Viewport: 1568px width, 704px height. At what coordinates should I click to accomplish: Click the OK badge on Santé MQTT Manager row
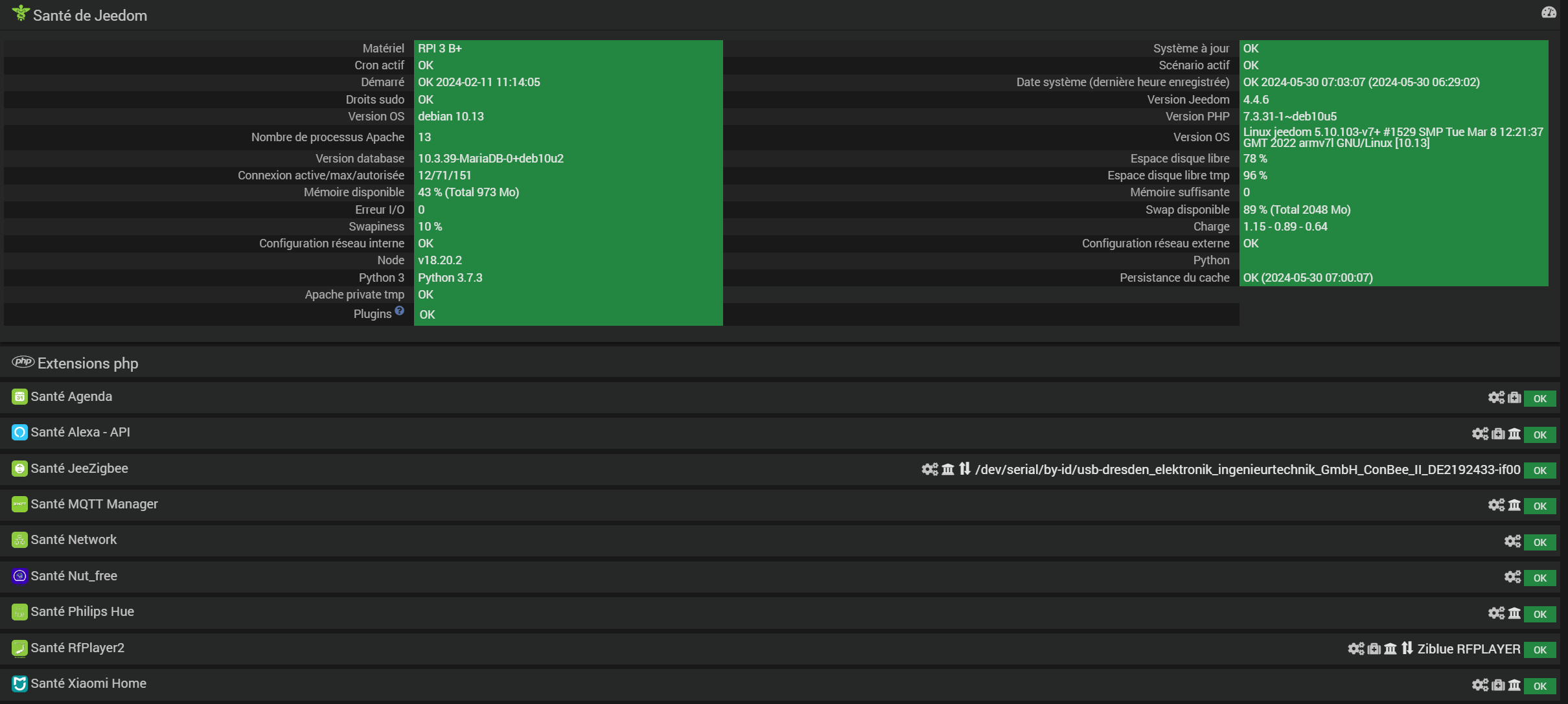[1540, 506]
